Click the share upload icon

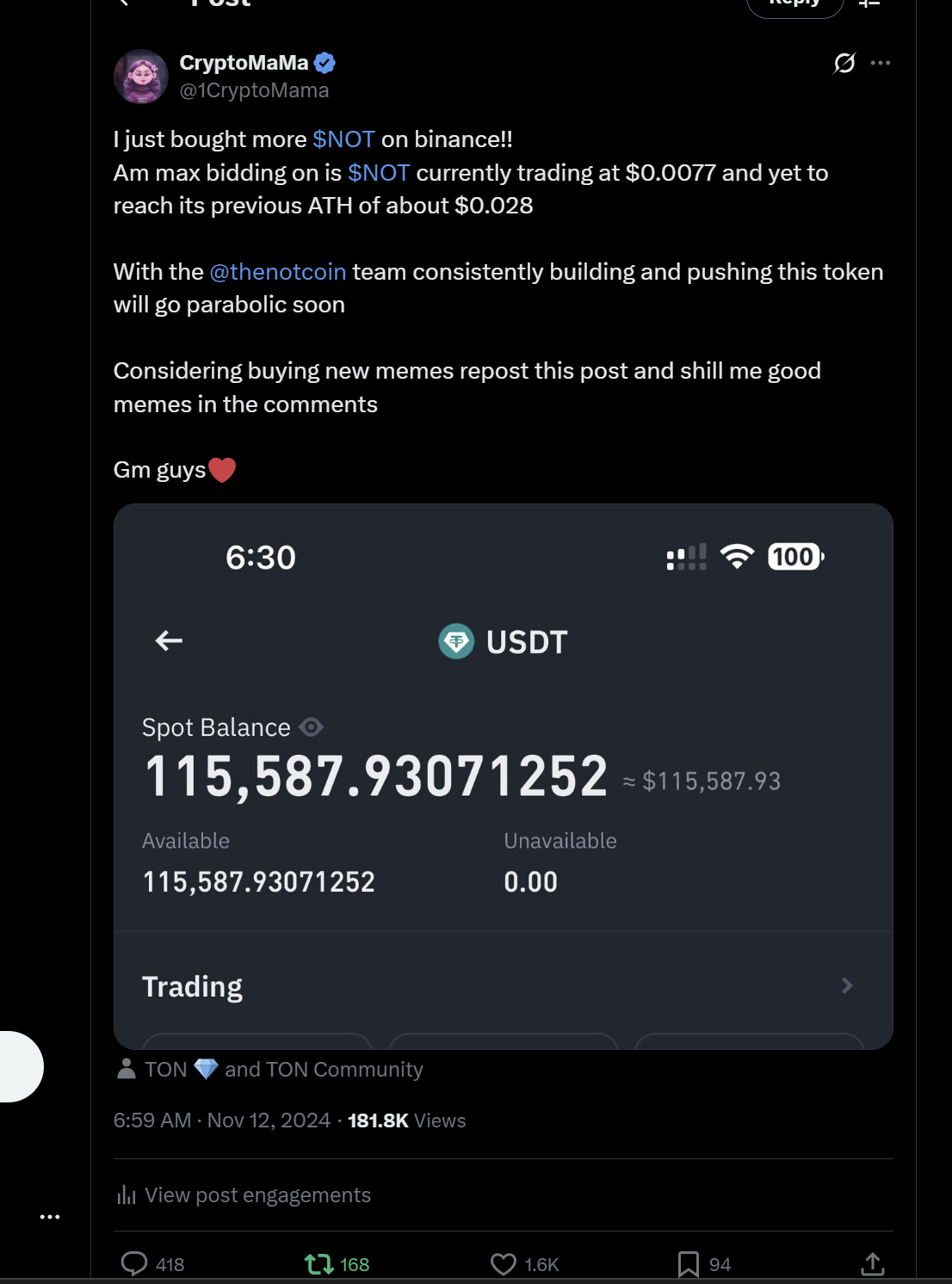872,1263
